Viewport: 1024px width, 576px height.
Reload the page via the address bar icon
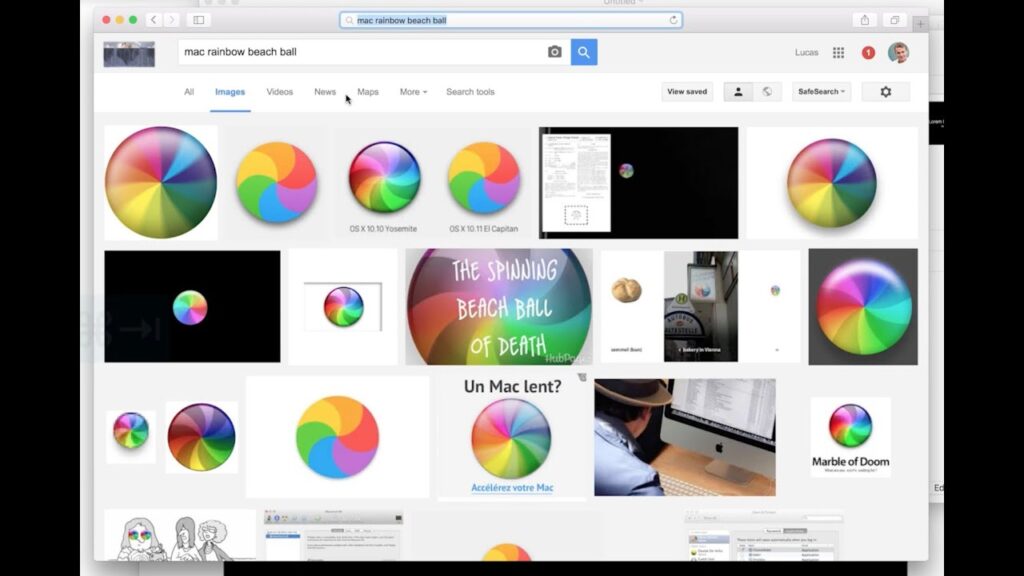[674, 20]
